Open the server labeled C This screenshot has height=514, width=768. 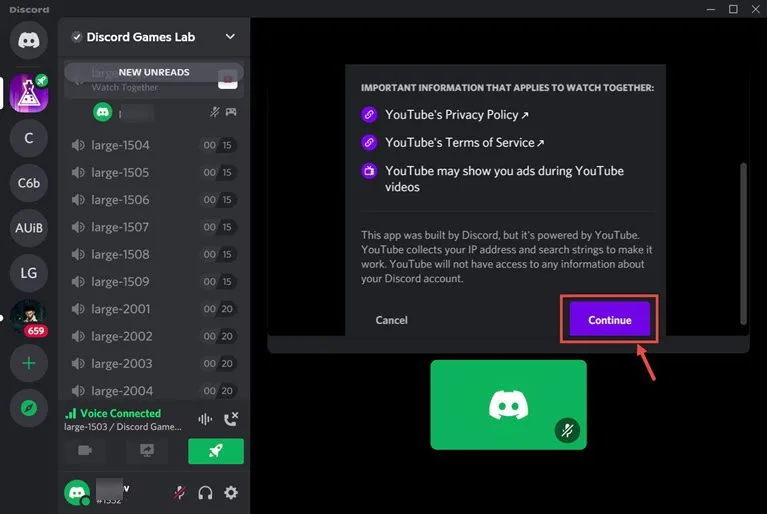pos(29,138)
